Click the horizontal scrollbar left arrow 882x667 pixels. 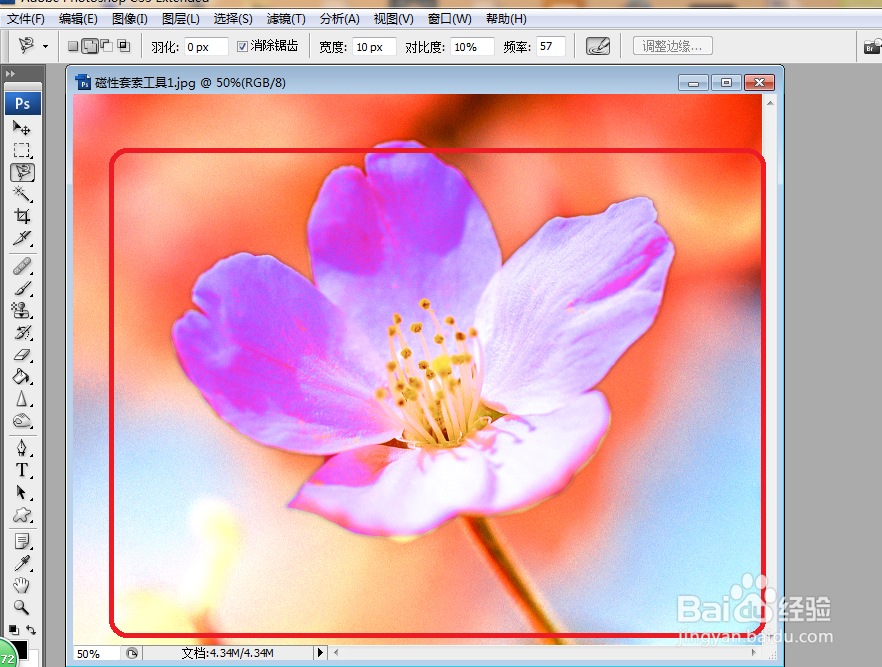pyautogui.click(x=336, y=652)
